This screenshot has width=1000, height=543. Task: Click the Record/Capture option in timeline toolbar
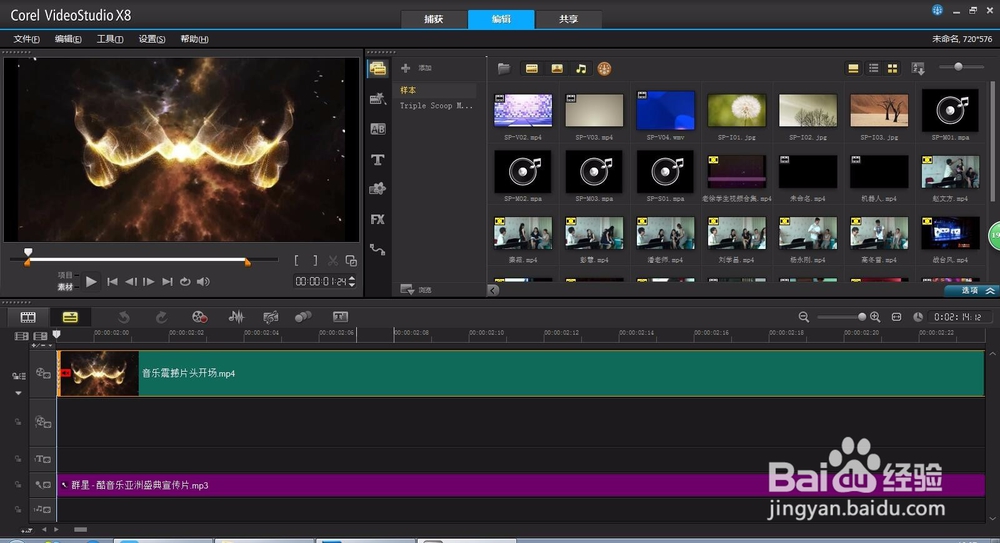point(200,317)
